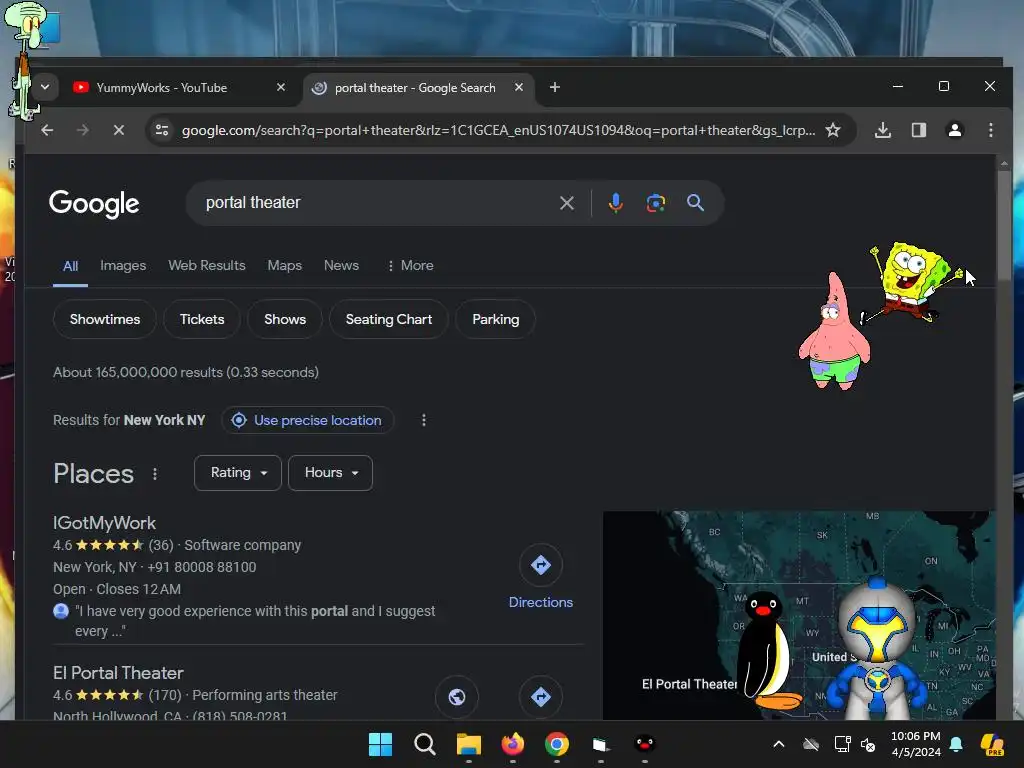Bookmark this page with the star
1024x768 pixels.
pyautogui.click(x=833, y=130)
